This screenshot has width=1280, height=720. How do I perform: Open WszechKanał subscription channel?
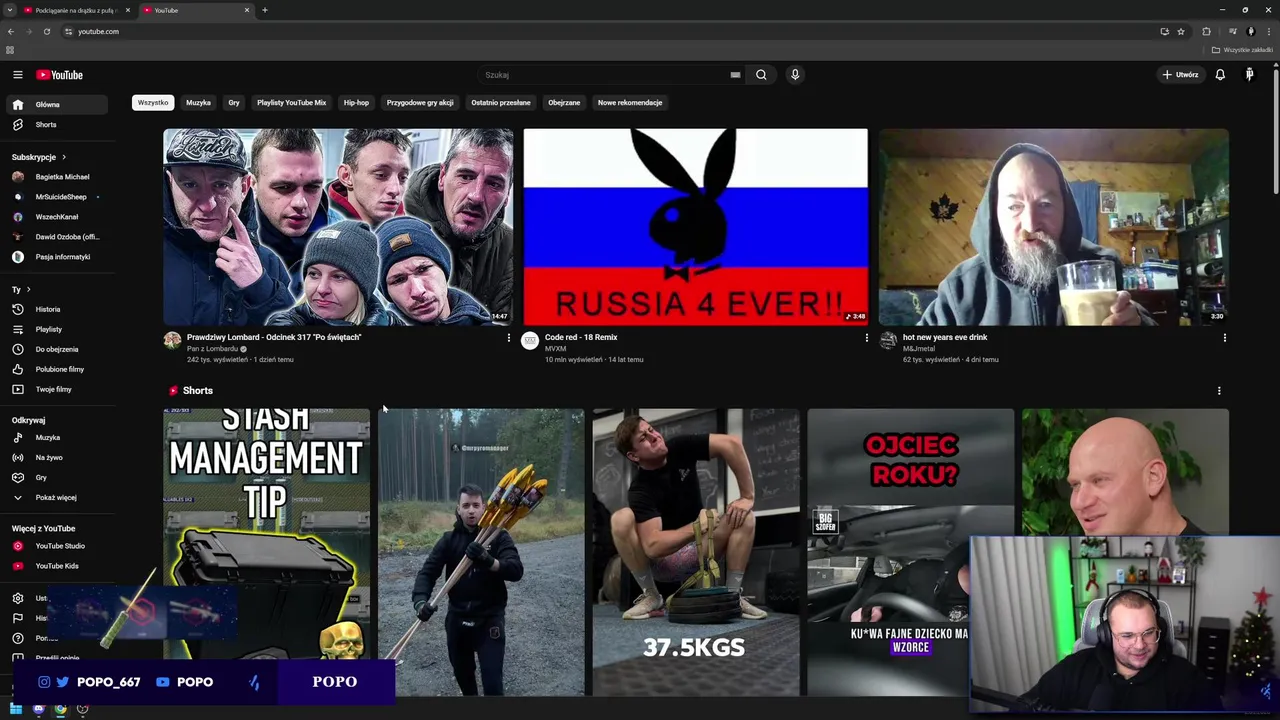point(57,217)
